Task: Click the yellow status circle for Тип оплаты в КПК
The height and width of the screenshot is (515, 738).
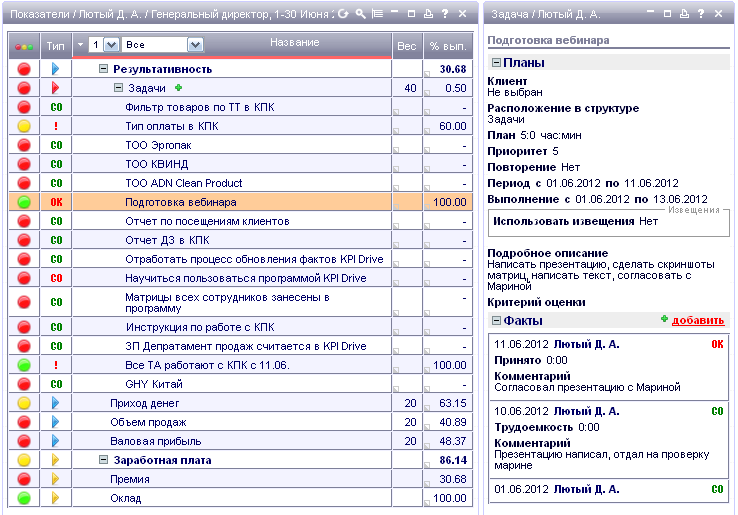Action: [x=24, y=126]
